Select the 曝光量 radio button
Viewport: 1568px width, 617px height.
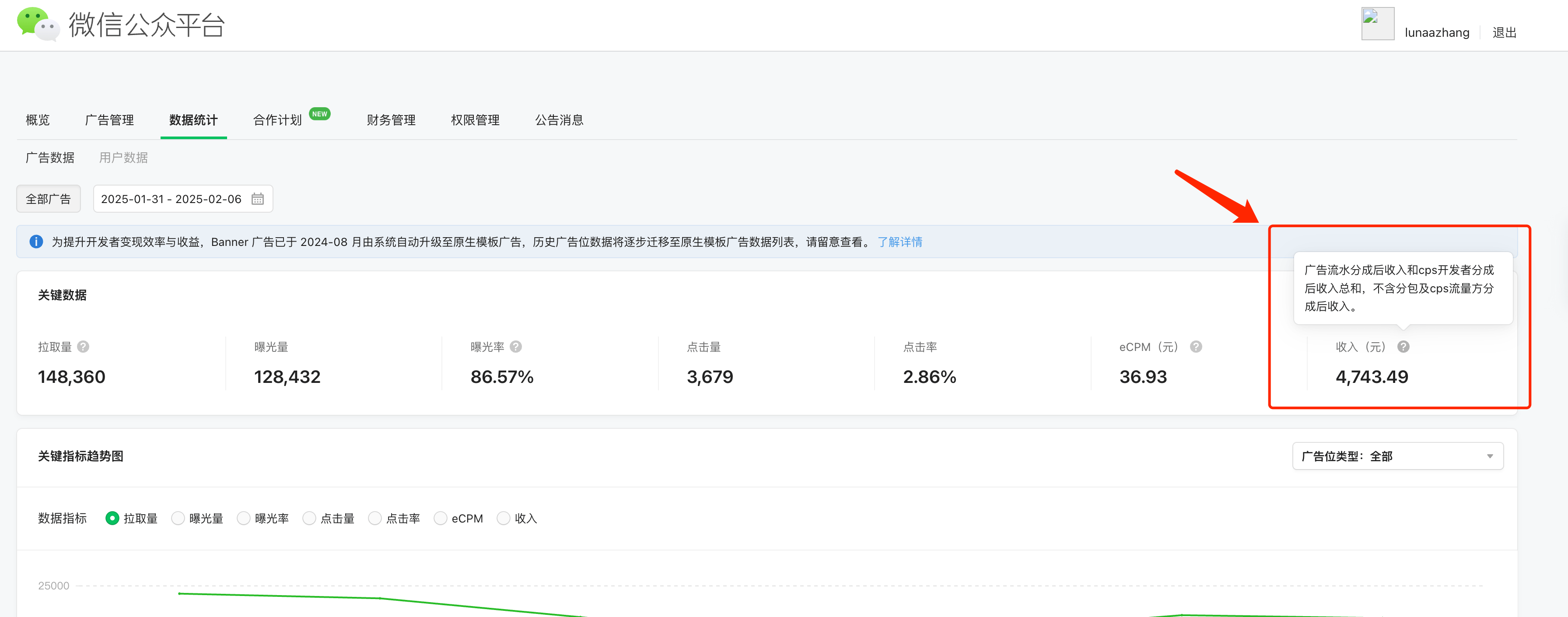[178, 519]
